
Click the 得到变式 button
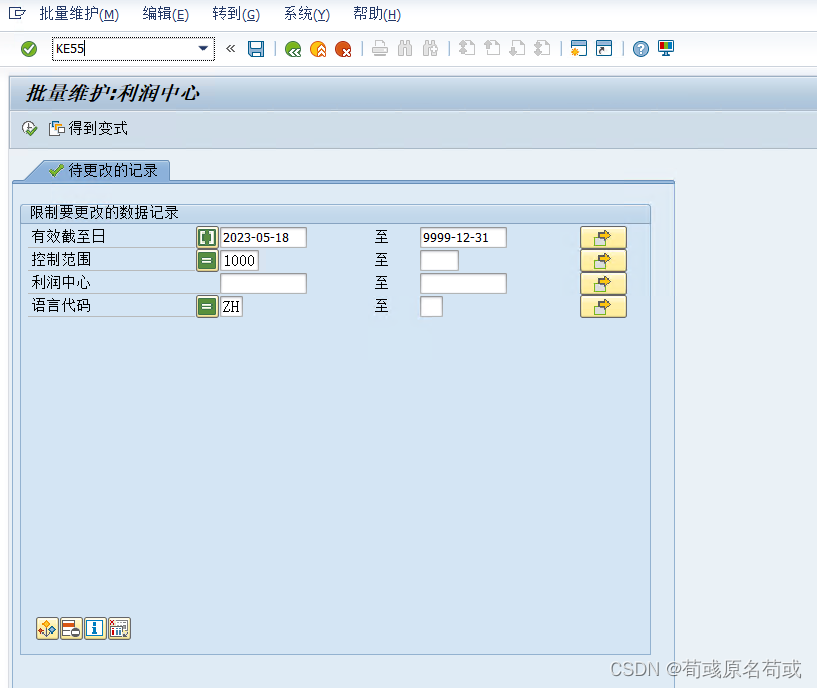[88, 128]
